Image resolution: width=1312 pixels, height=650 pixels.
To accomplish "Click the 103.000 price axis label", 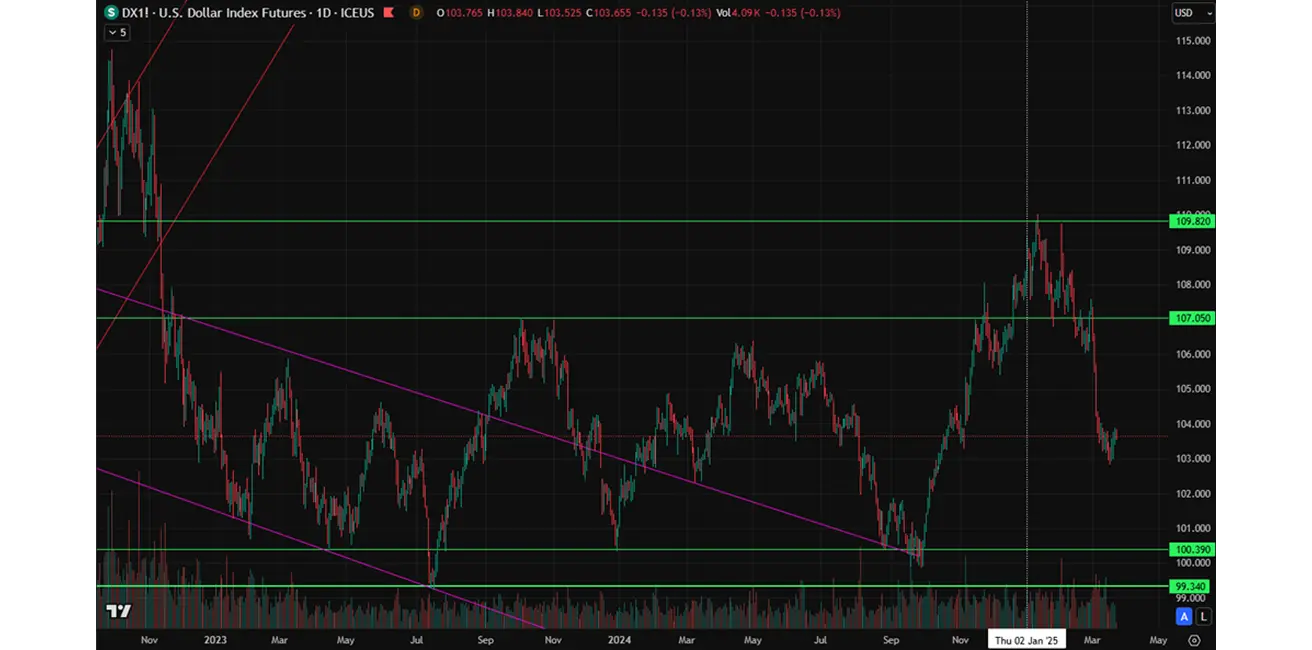I will tap(1192, 458).
